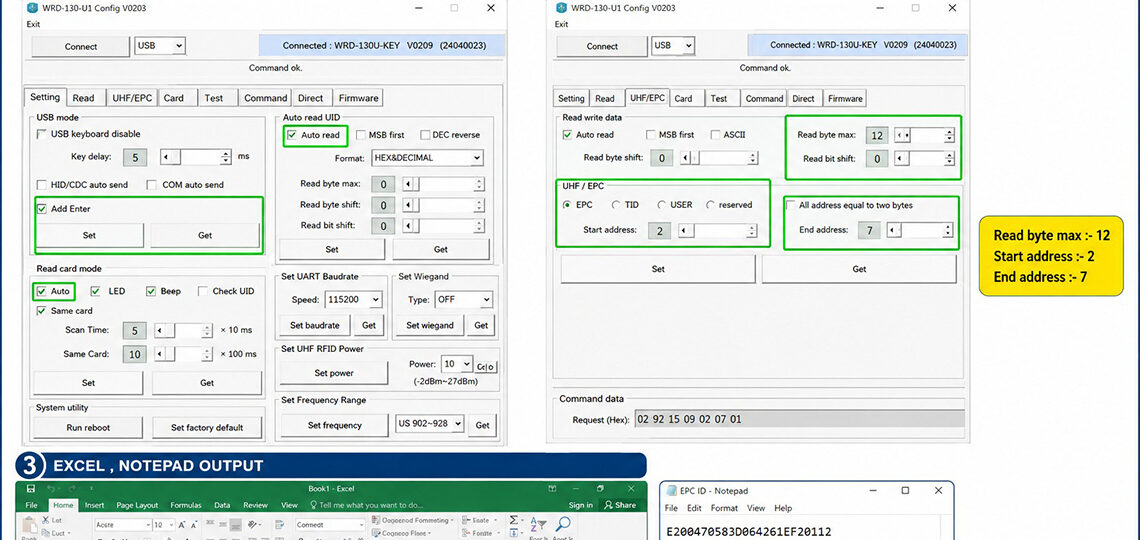Toggle the HID/CDC auto send checkbox
This screenshot has height=540, width=1140.
coord(41,185)
